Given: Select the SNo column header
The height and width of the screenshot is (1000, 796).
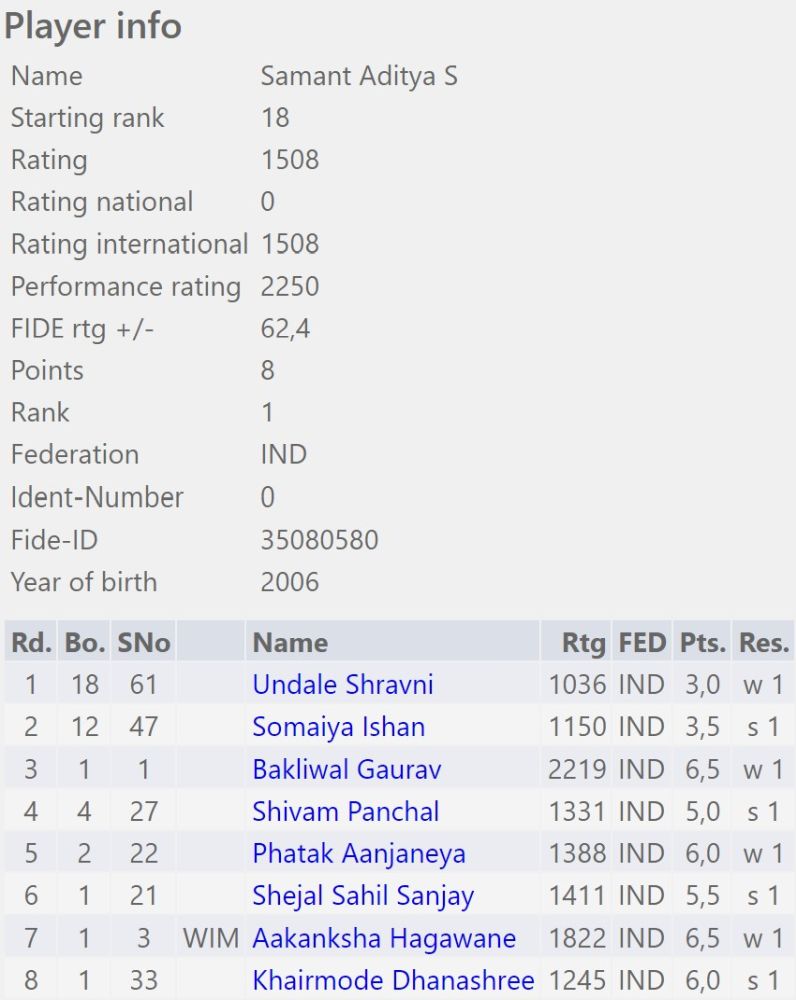Looking at the screenshot, I should coord(144,642).
